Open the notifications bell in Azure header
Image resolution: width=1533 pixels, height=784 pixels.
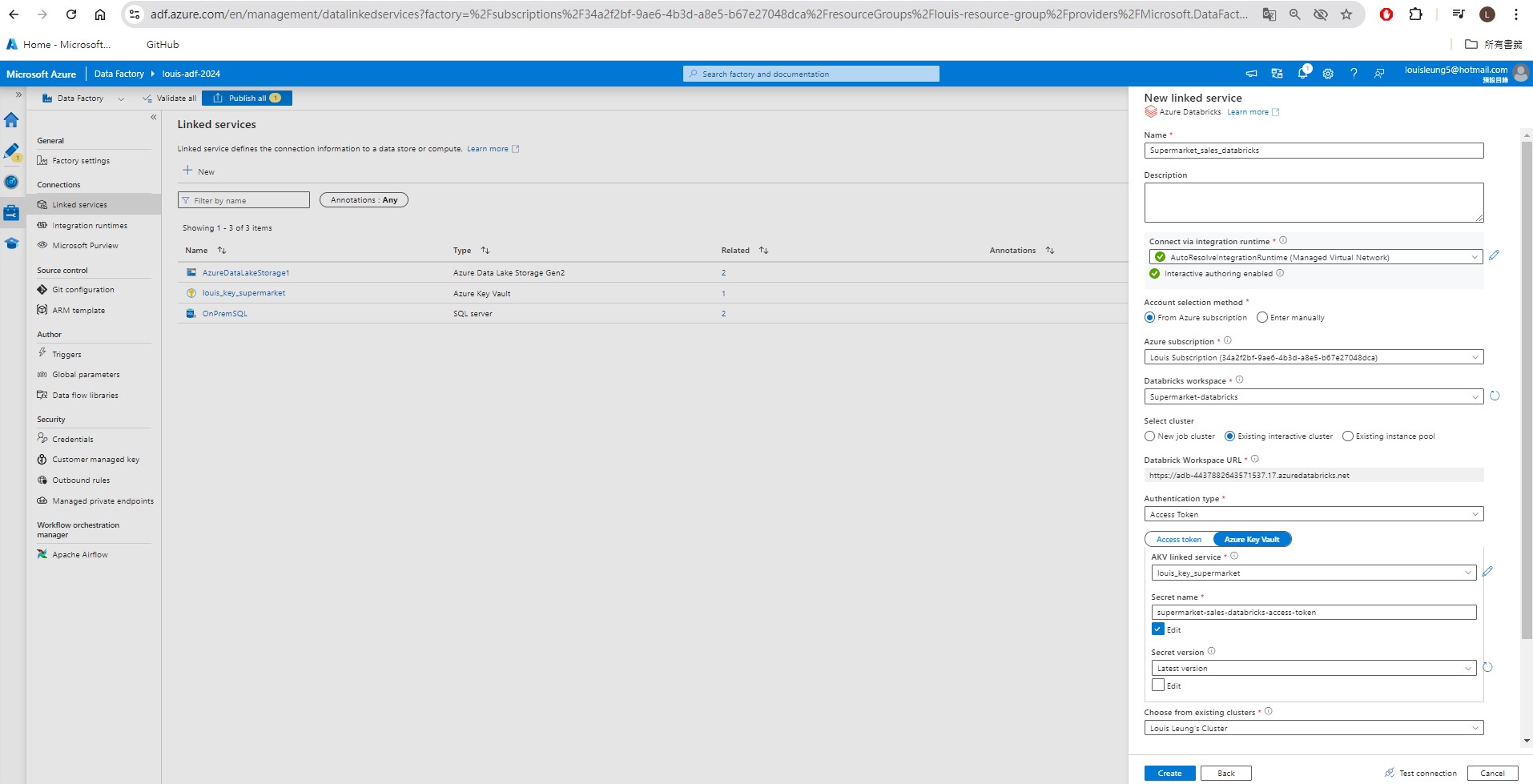click(1301, 73)
